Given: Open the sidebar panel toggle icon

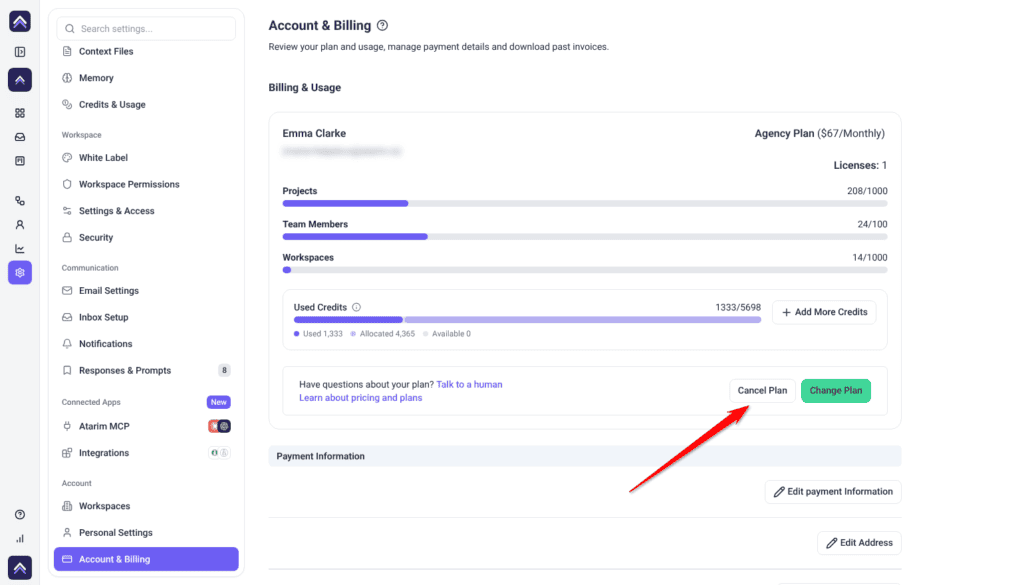Looking at the screenshot, I should (20, 52).
